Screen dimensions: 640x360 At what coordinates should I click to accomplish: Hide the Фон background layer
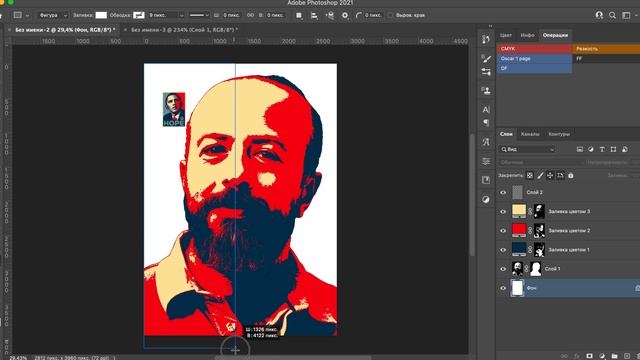pos(503,288)
